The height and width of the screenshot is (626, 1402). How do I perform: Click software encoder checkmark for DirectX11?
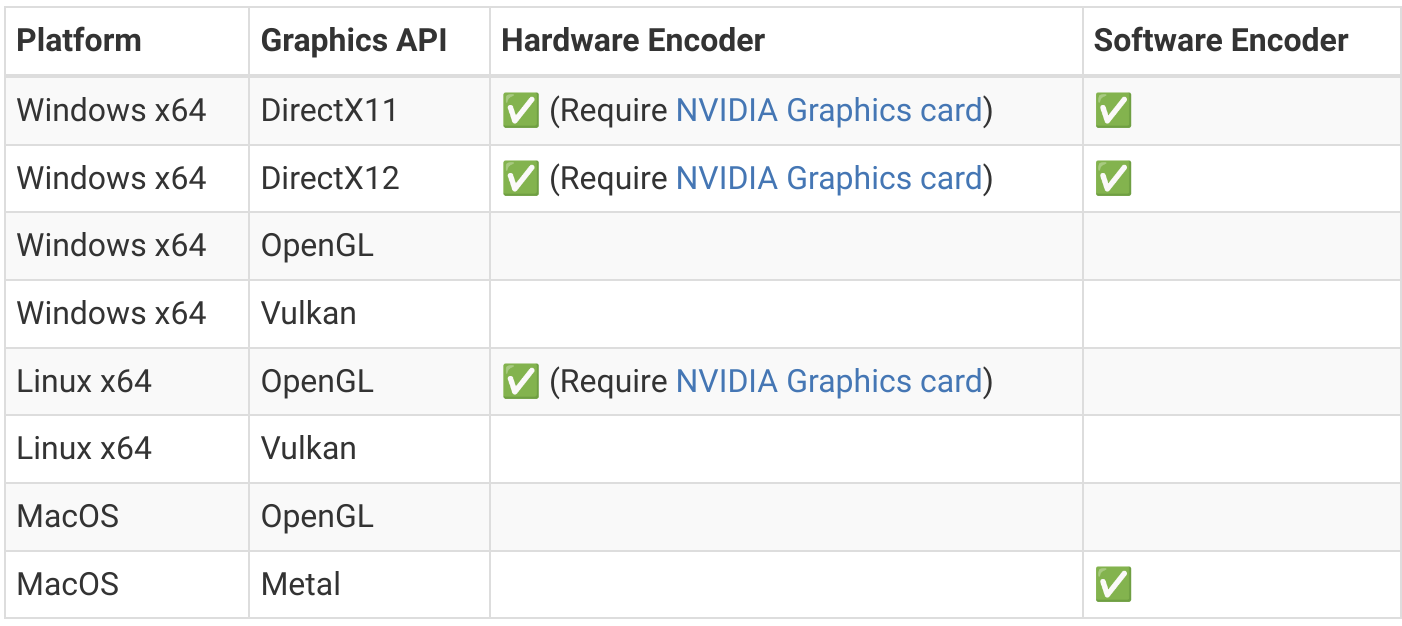pos(1113,110)
